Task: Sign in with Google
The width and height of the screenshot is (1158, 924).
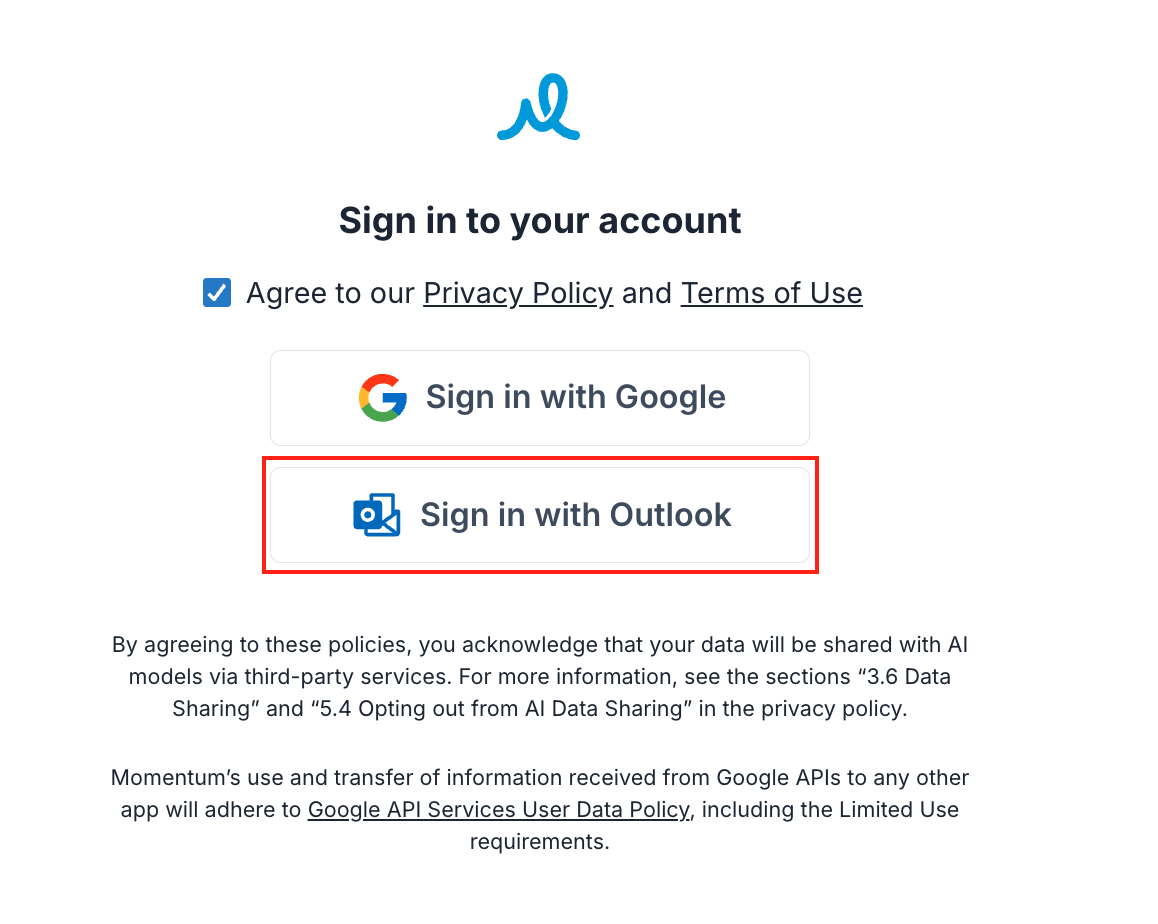Action: tap(540, 398)
